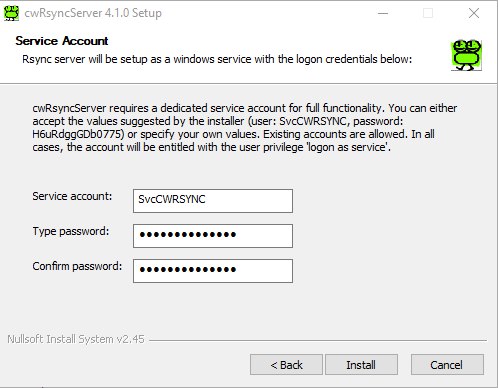
Task: Click the "Service account:" label
Action: tap(72, 196)
